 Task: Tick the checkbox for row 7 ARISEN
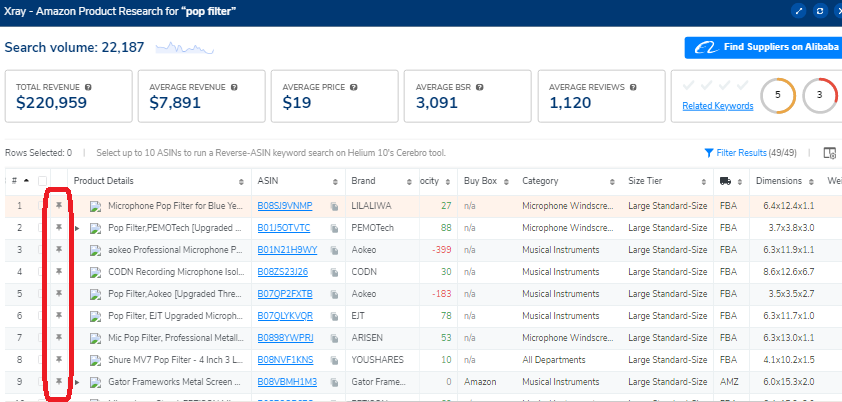point(41,338)
